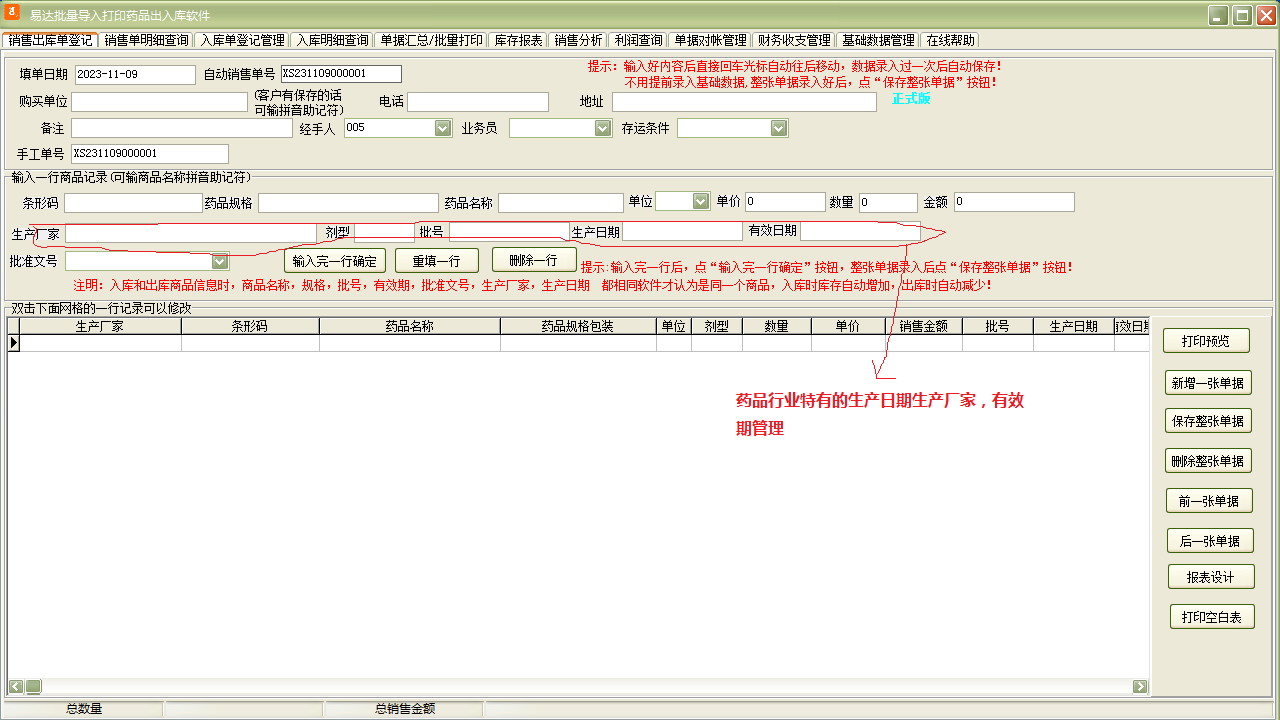Click the grid scrollbar left arrow
The height and width of the screenshot is (720, 1280).
click(x=16, y=687)
